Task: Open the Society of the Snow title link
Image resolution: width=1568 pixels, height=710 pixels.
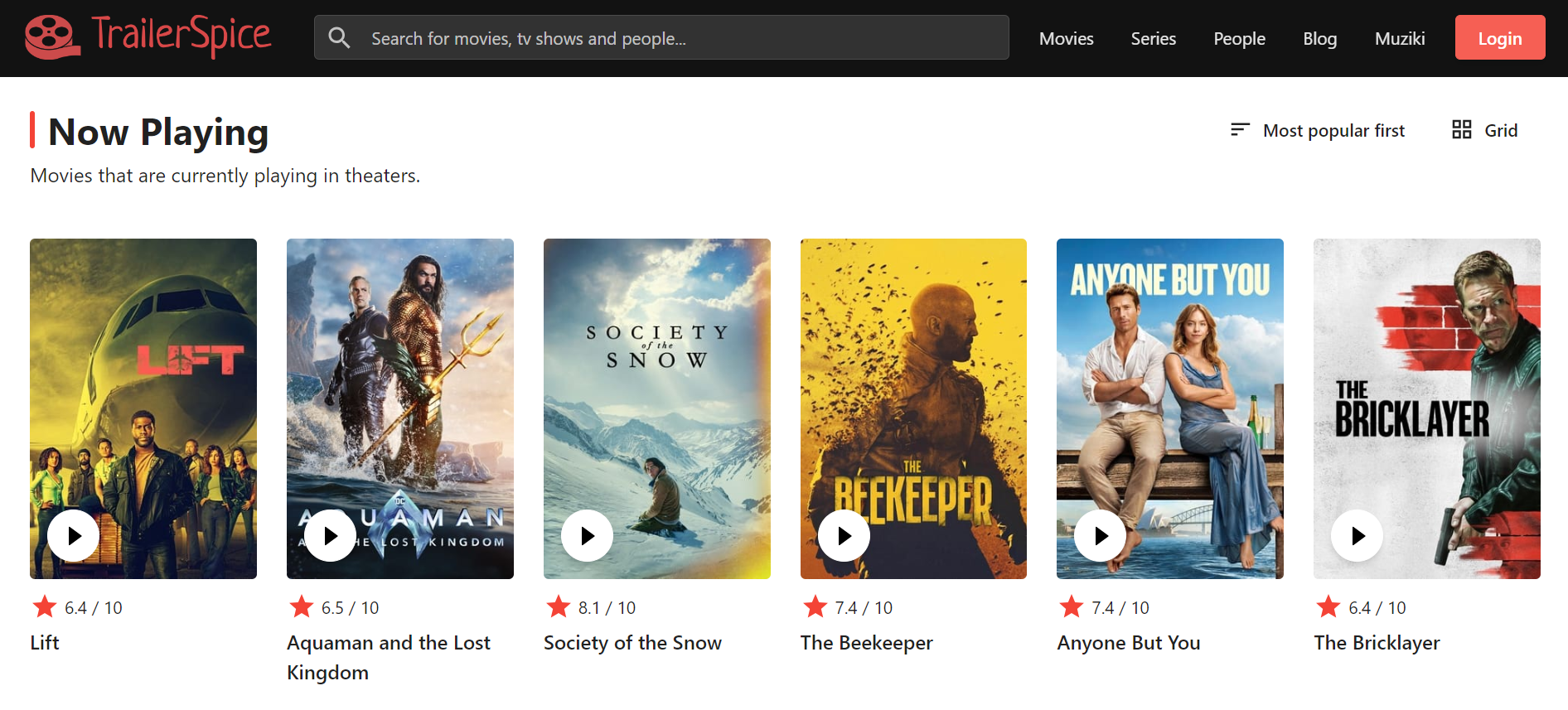Action: pyautogui.click(x=632, y=643)
